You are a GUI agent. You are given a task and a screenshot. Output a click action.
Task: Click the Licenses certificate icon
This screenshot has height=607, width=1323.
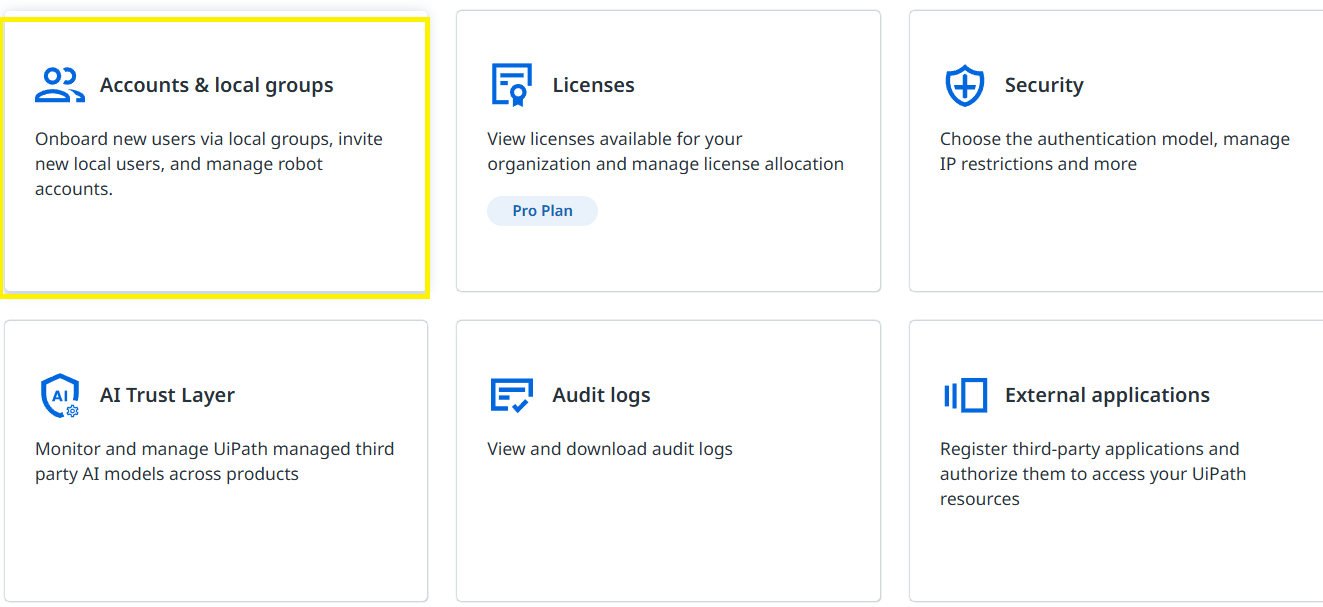click(x=512, y=85)
